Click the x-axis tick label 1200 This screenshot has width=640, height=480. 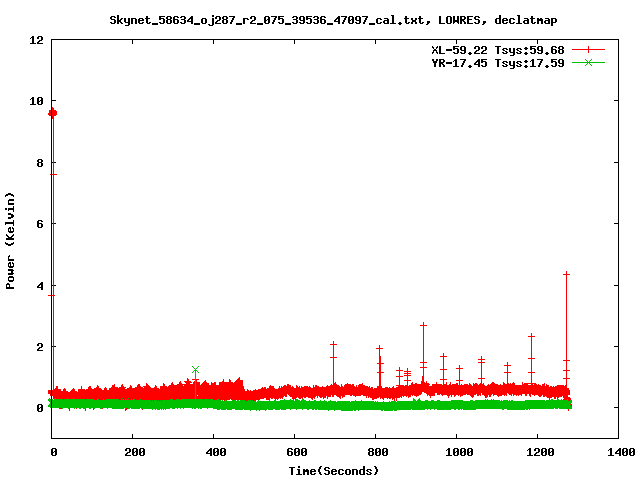(540, 452)
